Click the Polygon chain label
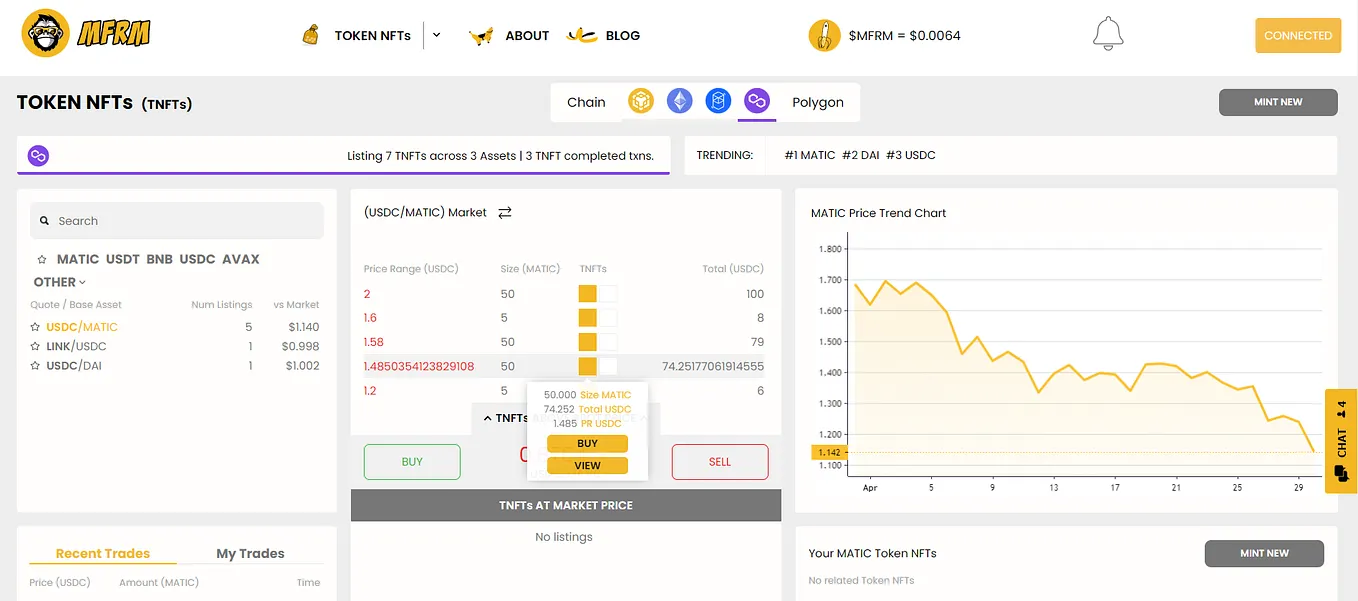The width and height of the screenshot is (1358, 601). (x=818, y=102)
